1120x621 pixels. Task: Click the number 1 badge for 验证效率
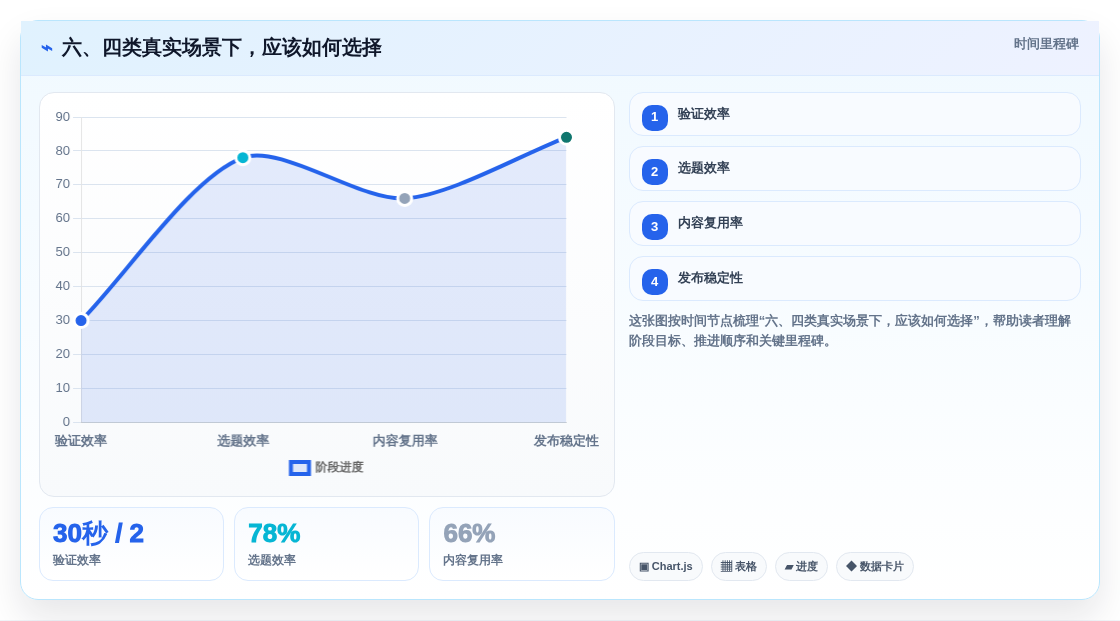(654, 117)
